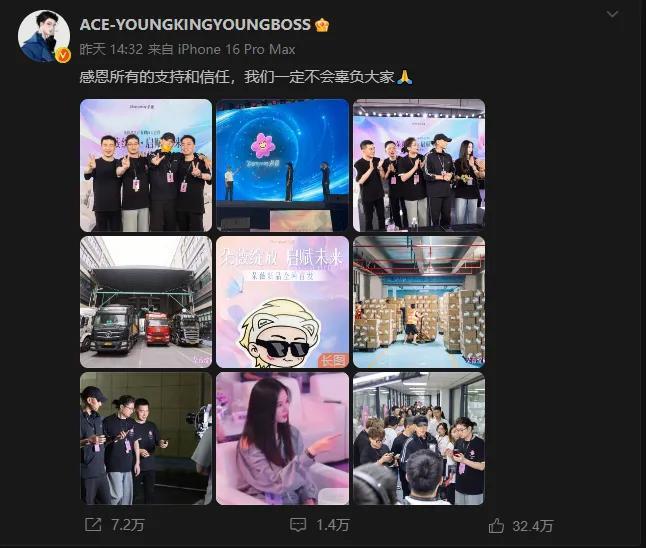Click the ACE-YOUNGKINGYOUNGBOSS username link
This screenshot has height=548, width=646.
195,25
